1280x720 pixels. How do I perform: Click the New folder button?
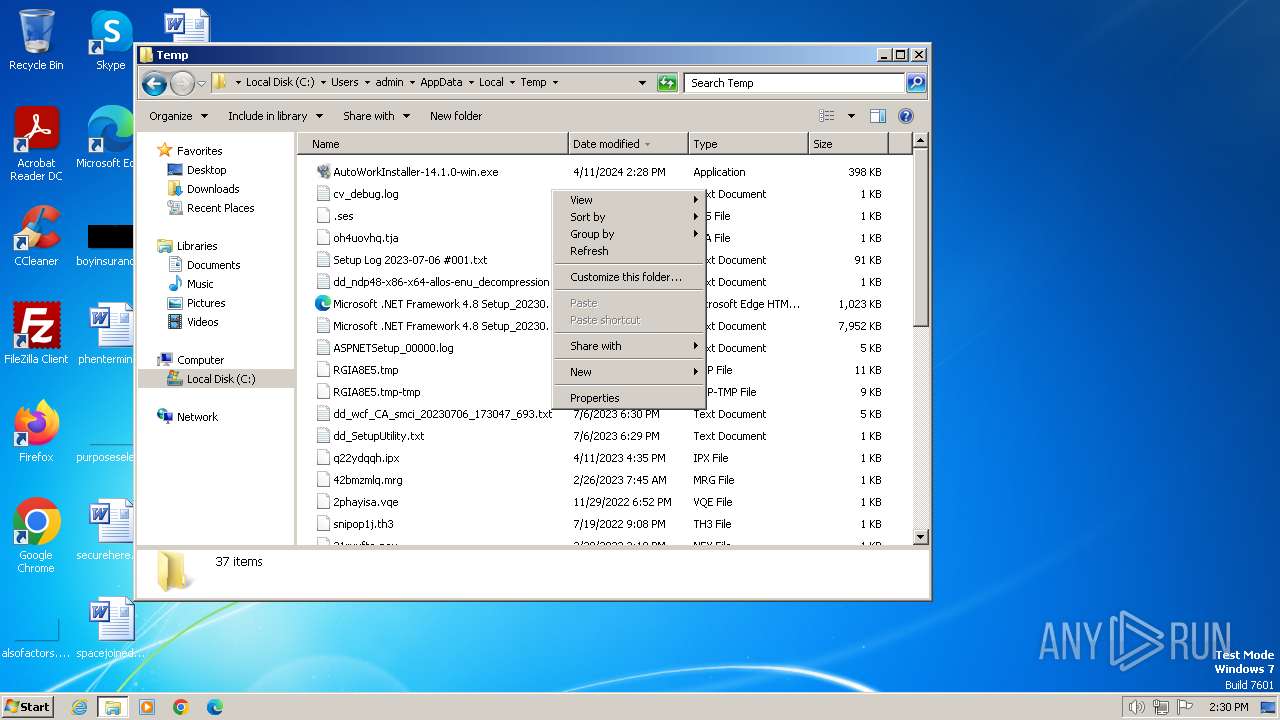[456, 116]
